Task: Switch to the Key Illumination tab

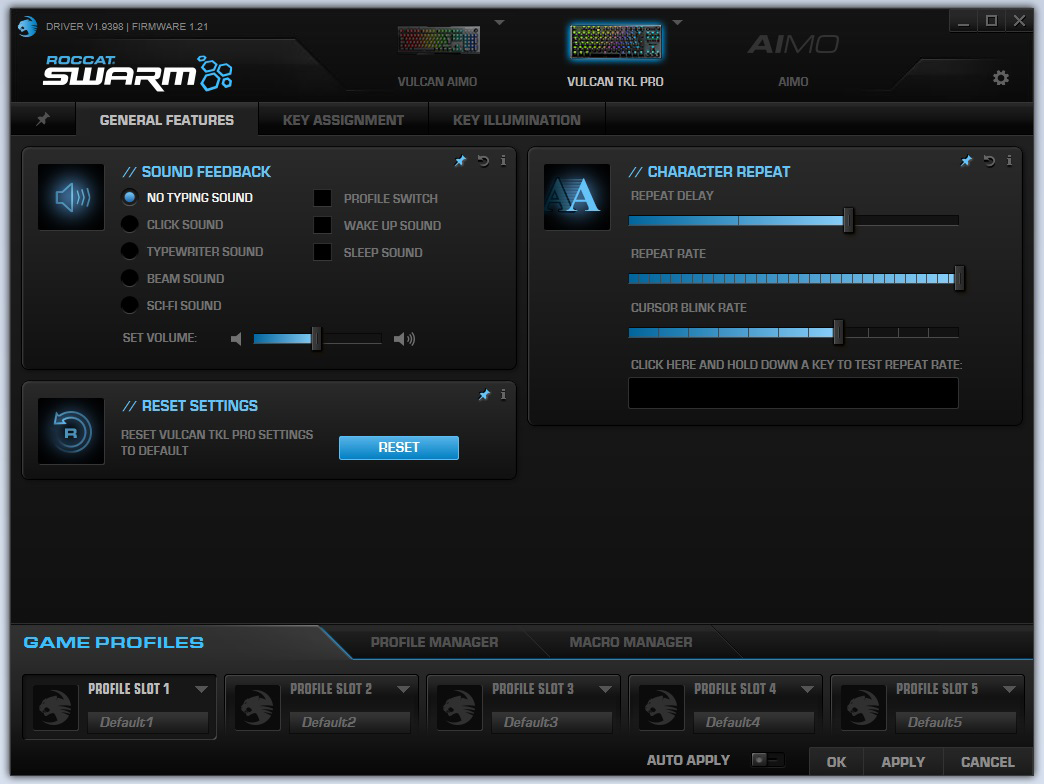Action: pyautogui.click(x=516, y=120)
